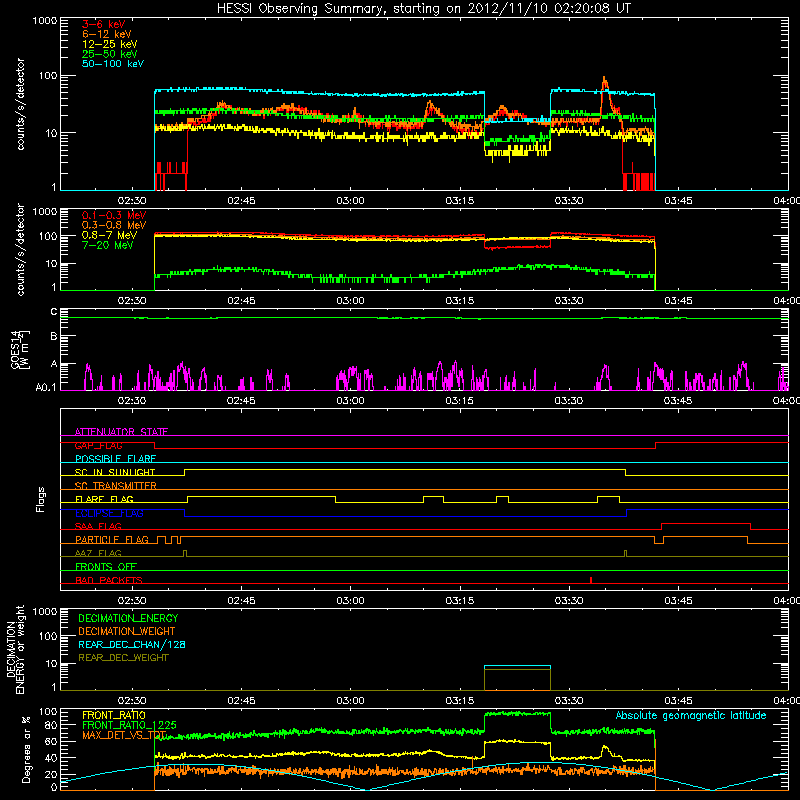Click the HESSI Observing Summary plot title
The width and height of the screenshot is (800, 800).
[x=424, y=8]
